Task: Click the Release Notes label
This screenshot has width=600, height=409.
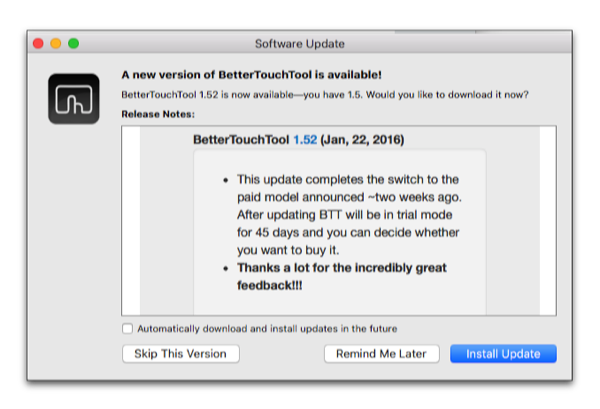Action: [x=156, y=114]
